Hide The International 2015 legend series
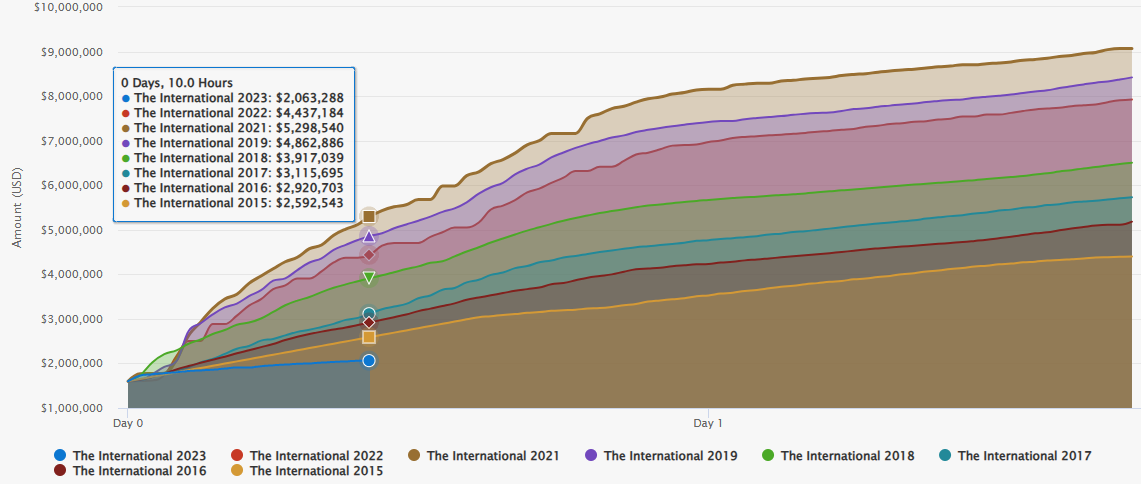1141x484 pixels. [x=306, y=470]
